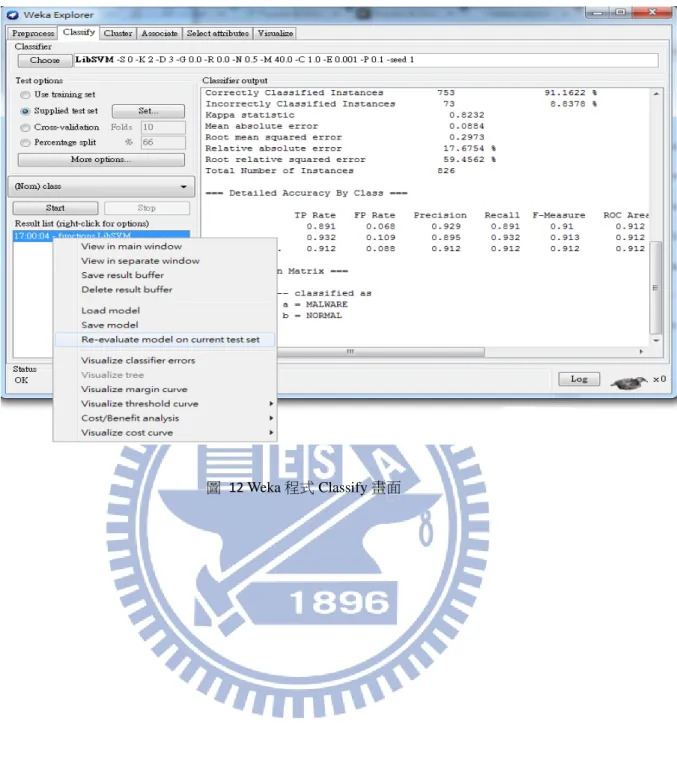Screen dimensions: 677x776
Task: Open More options... dialog
Action: click(101, 159)
